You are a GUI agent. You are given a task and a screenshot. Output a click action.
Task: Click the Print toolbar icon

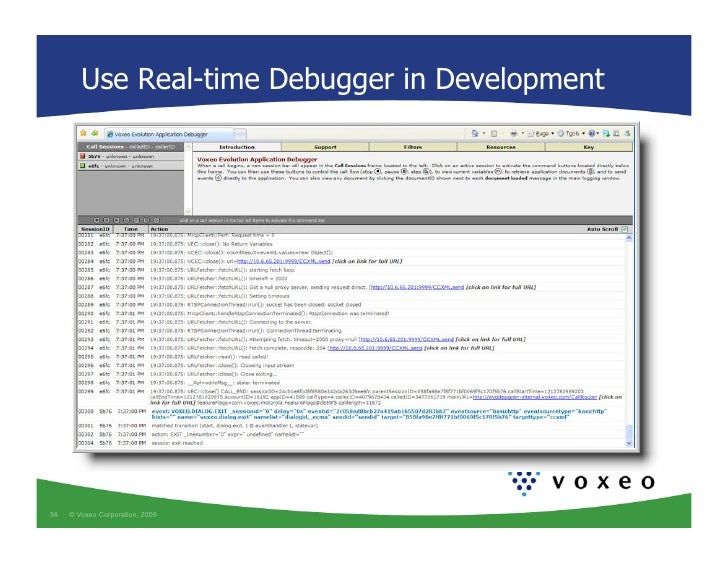click(514, 133)
